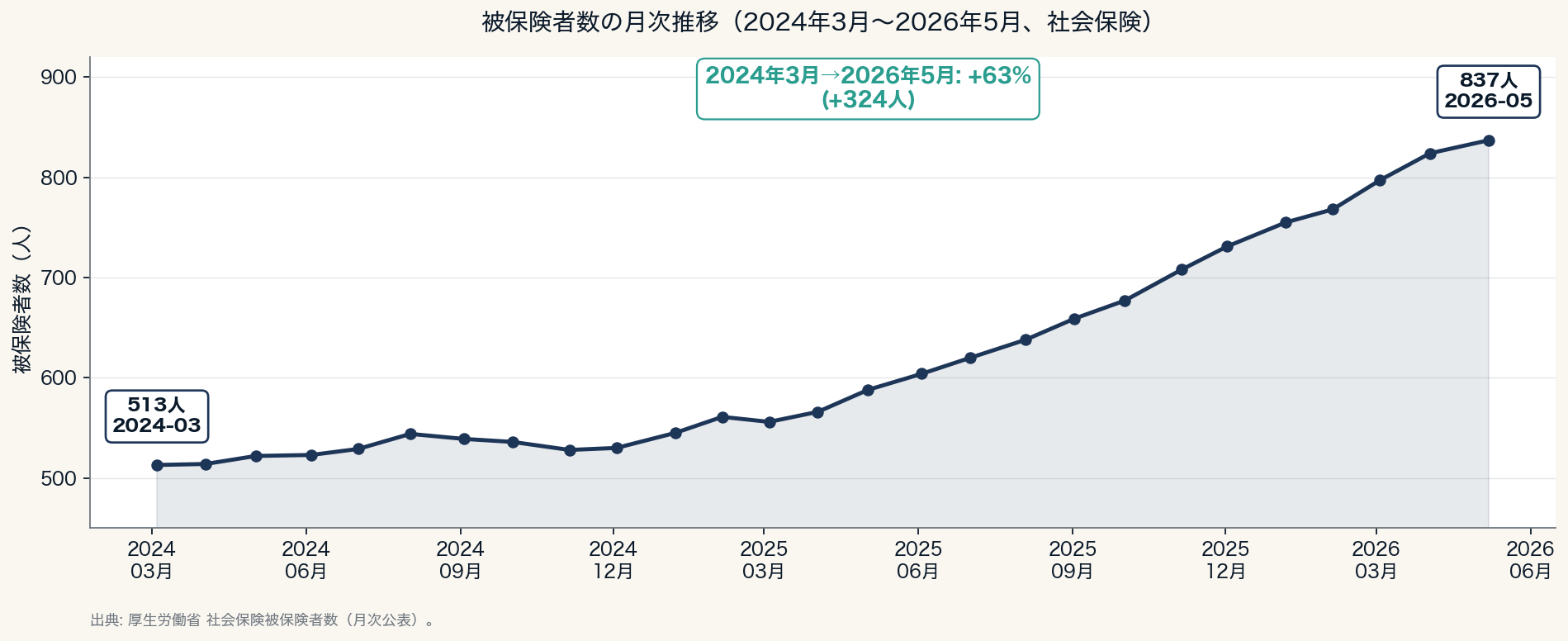1568x641 pixels.
Task: Click the final data point under 837人
Action: [x=1489, y=140]
